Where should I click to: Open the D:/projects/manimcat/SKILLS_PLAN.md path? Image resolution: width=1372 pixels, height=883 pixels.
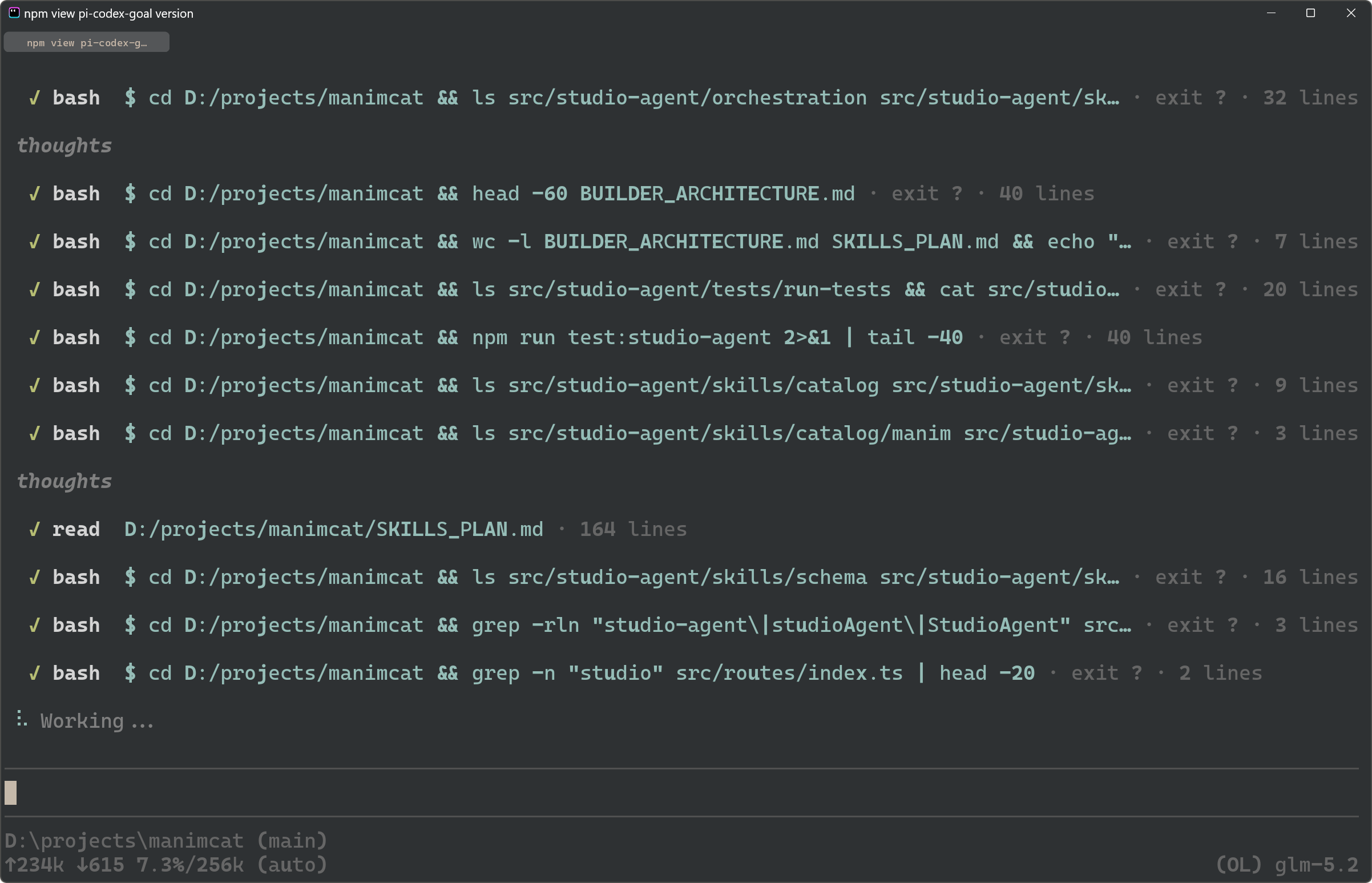click(334, 529)
